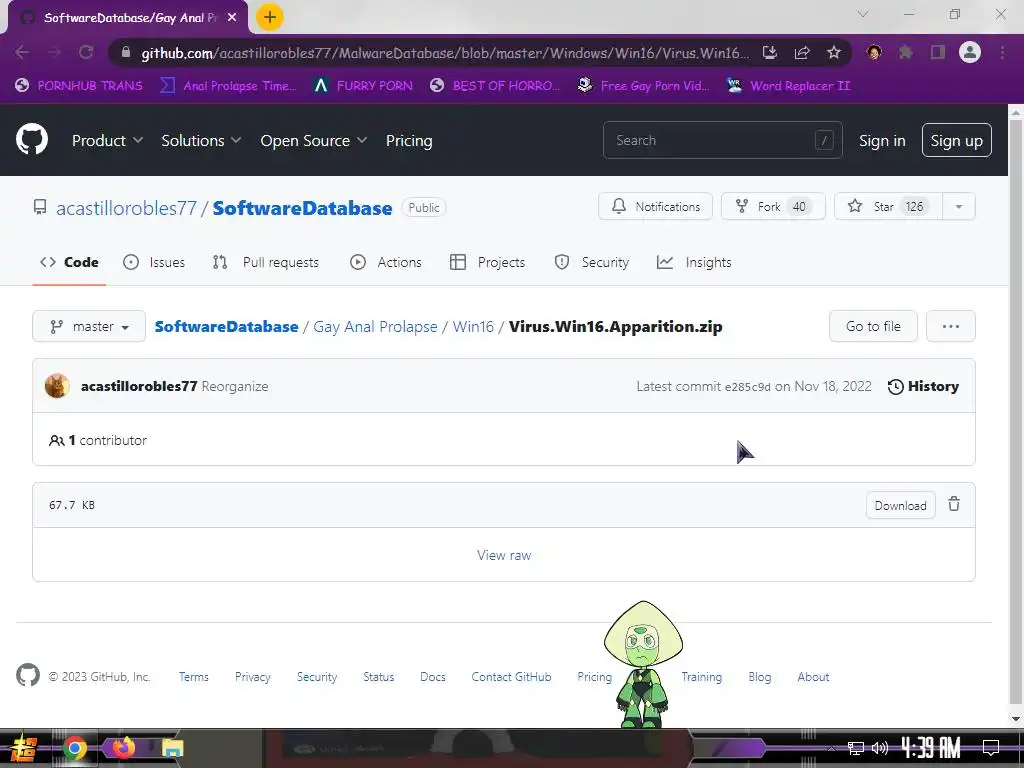Screen dimensions: 1024x768
Task: Click the Sign up button
Action: (x=956, y=140)
